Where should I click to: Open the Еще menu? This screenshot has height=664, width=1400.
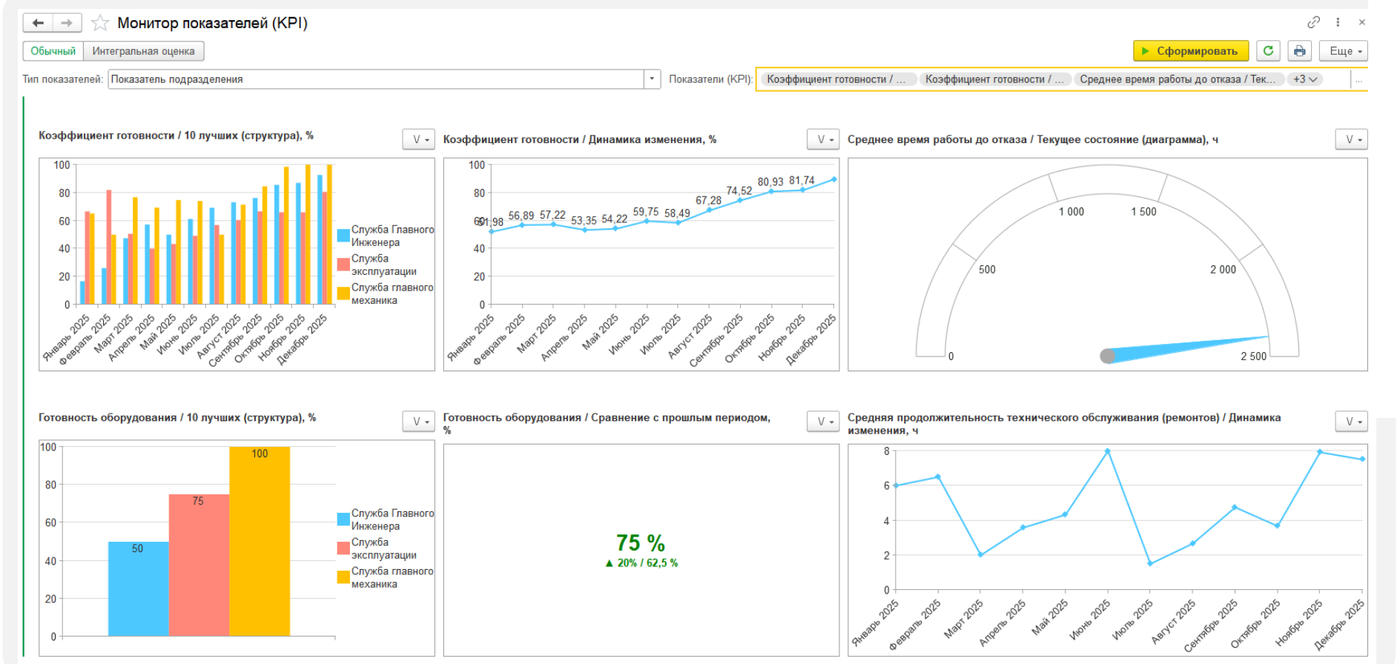click(1343, 51)
